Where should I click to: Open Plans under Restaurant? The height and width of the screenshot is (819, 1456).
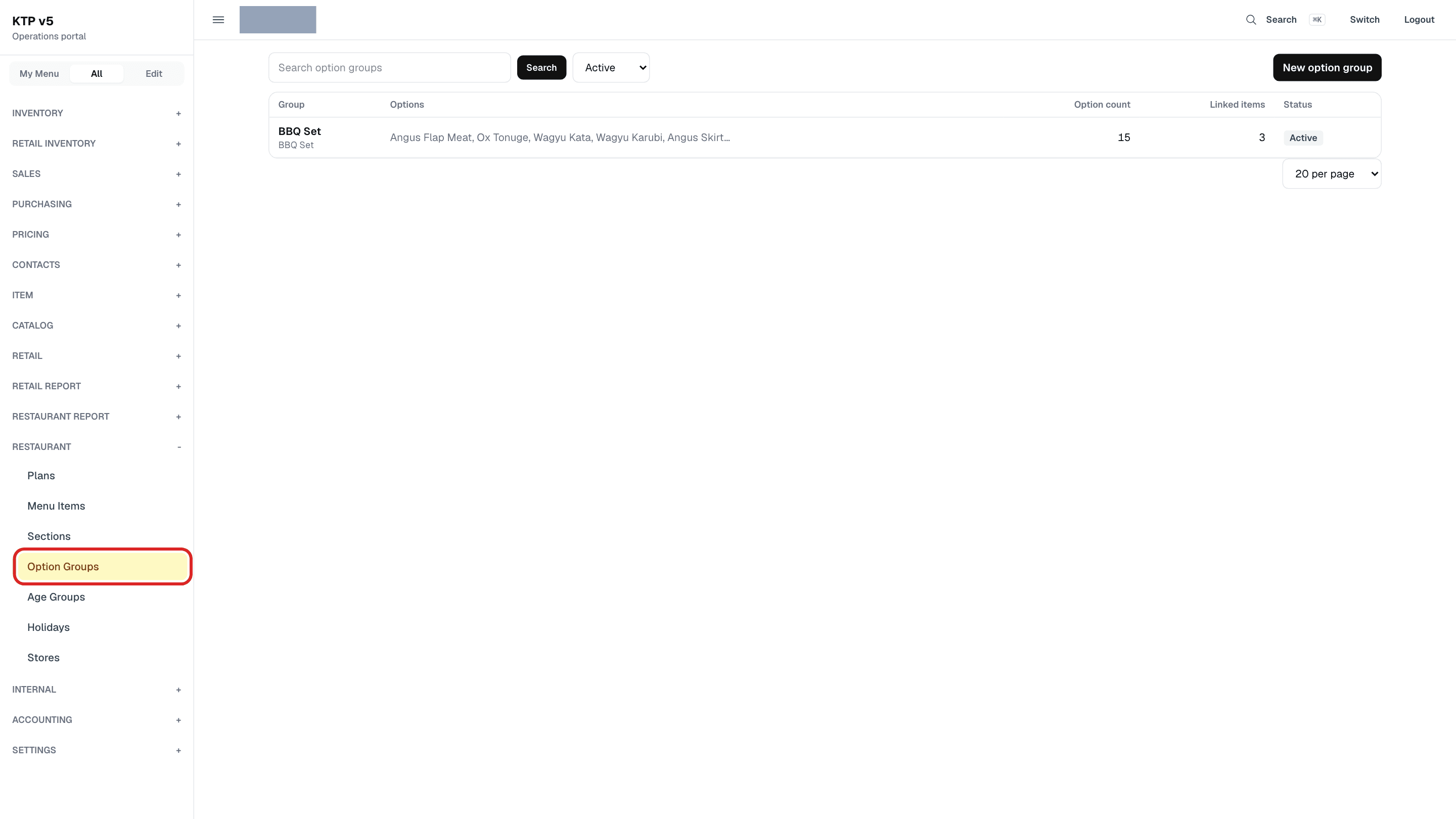(x=102, y=476)
